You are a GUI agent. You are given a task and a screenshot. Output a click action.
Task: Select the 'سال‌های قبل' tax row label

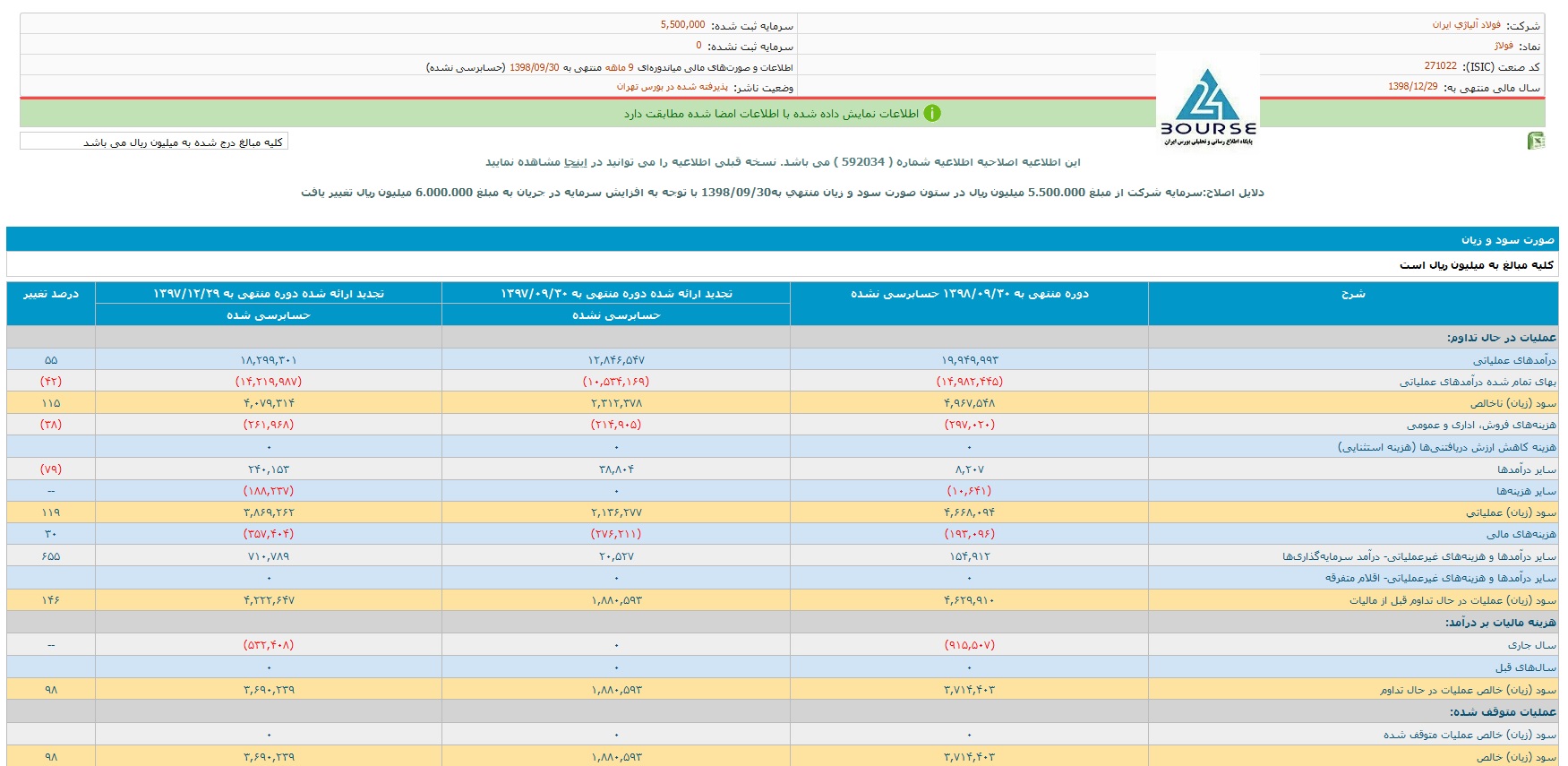(x=1525, y=667)
